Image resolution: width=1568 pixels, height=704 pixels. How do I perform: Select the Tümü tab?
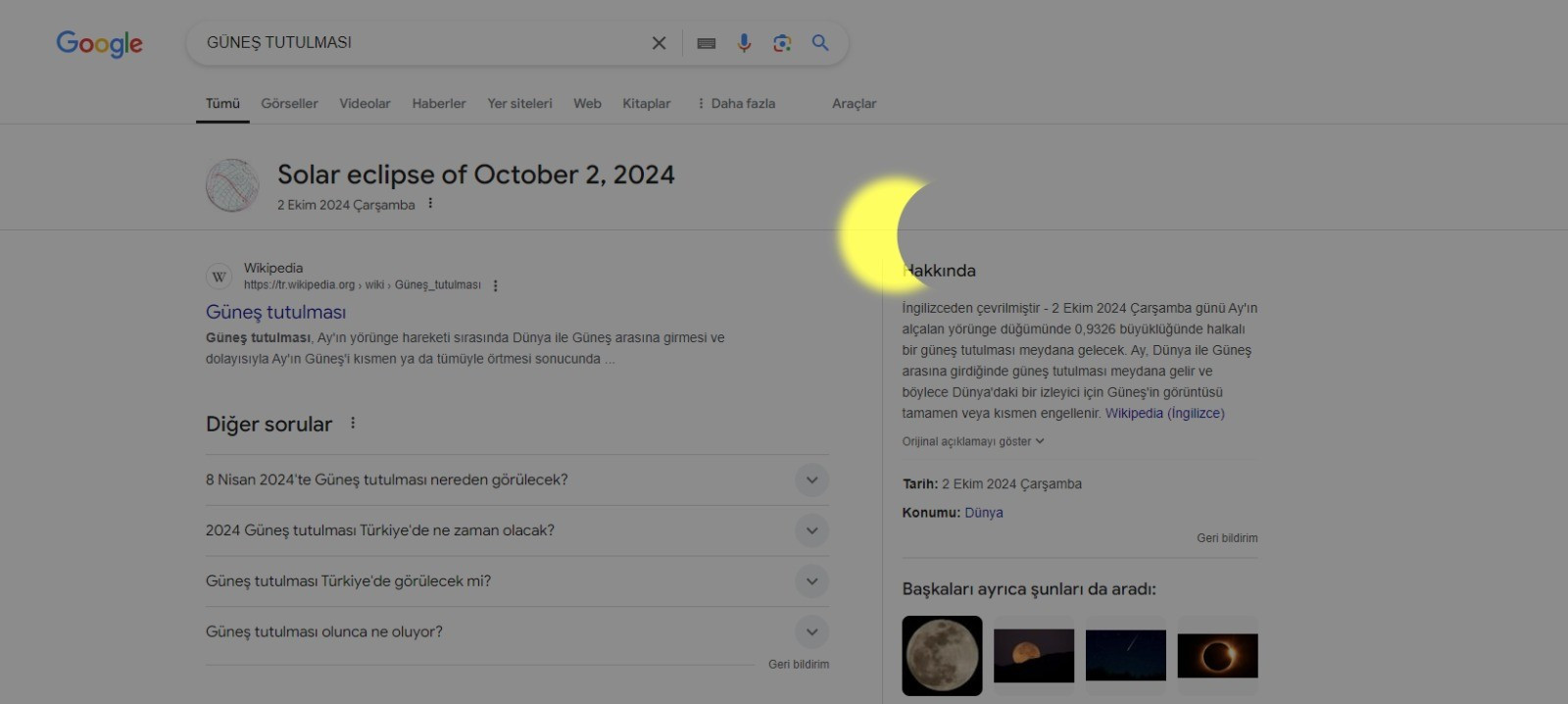222,103
